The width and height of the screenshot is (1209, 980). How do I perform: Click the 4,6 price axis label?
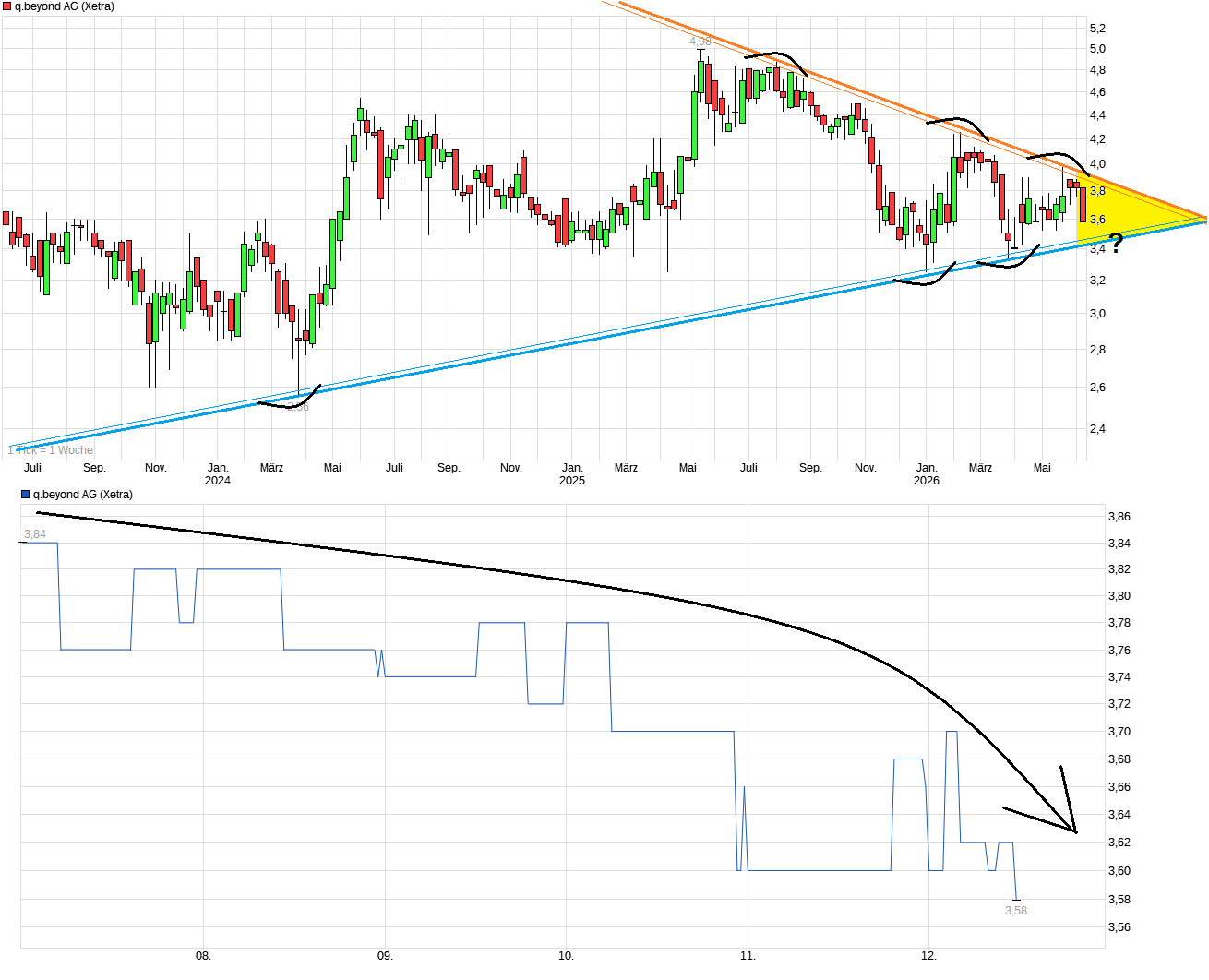tap(1097, 92)
